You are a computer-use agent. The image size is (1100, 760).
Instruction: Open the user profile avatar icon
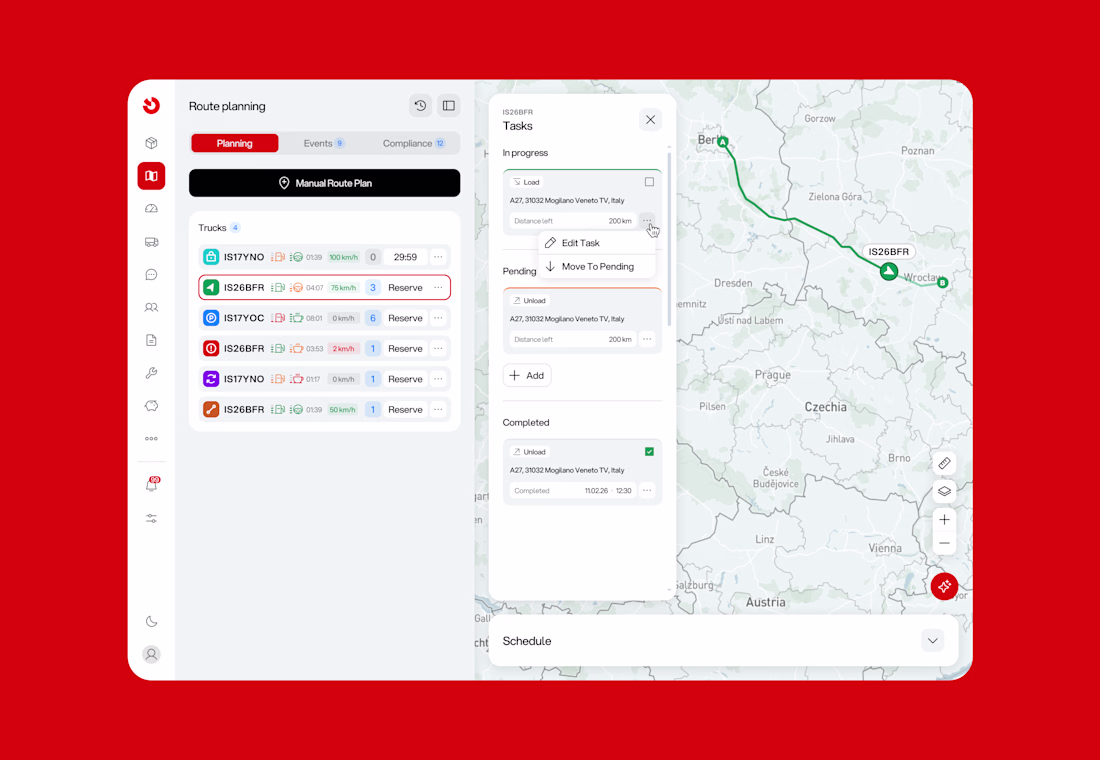click(151, 654)
